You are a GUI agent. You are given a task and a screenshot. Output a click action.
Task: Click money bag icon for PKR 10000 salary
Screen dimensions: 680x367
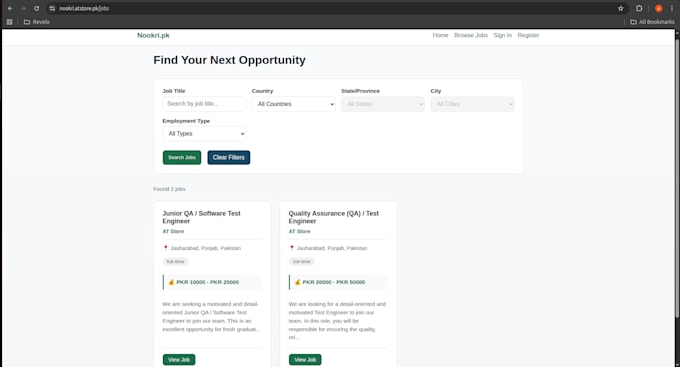point(171,282)
